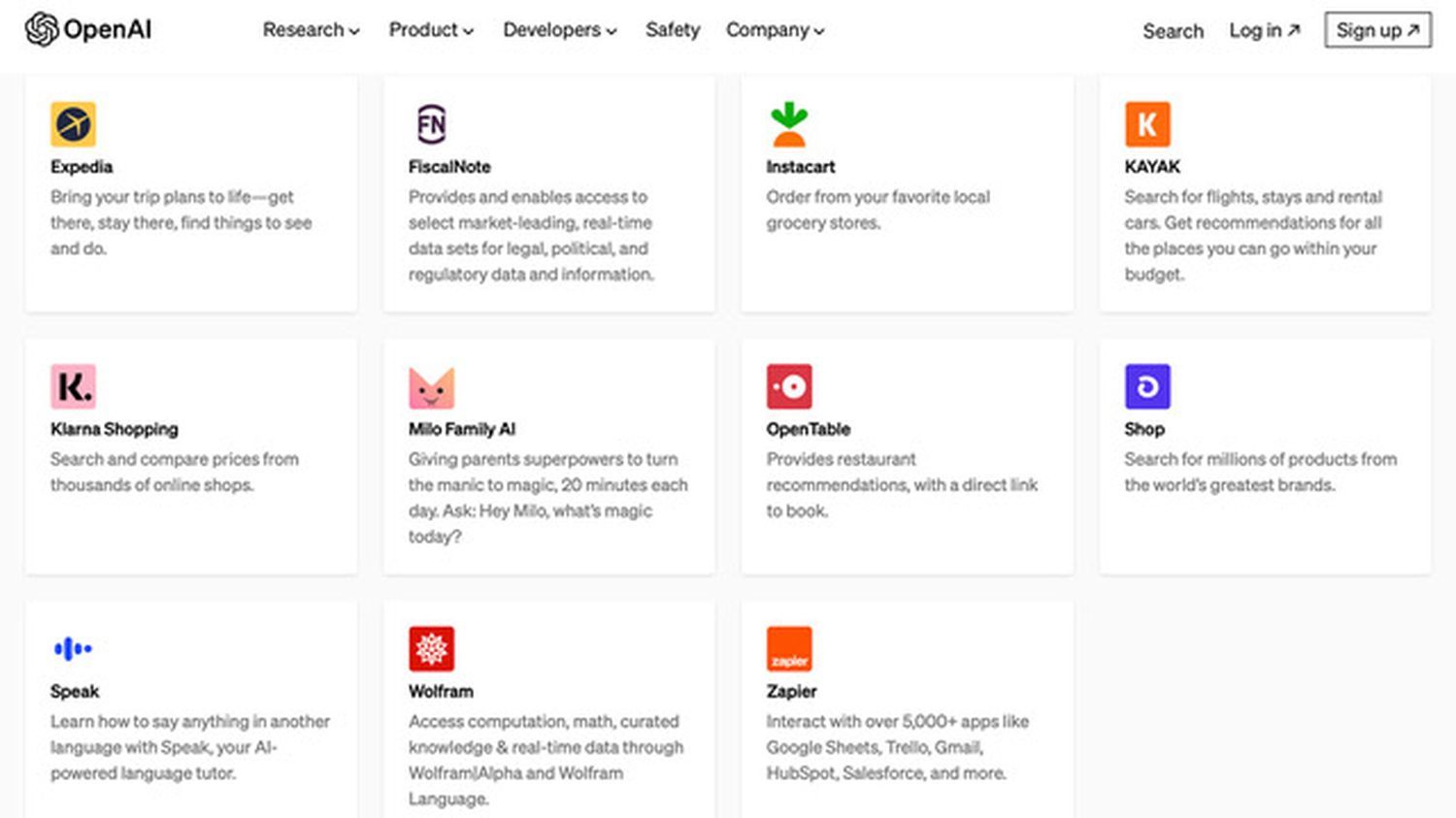1456x818 pixels.
Task: Click the Instacart carrot icon
Action: [788, 124]
